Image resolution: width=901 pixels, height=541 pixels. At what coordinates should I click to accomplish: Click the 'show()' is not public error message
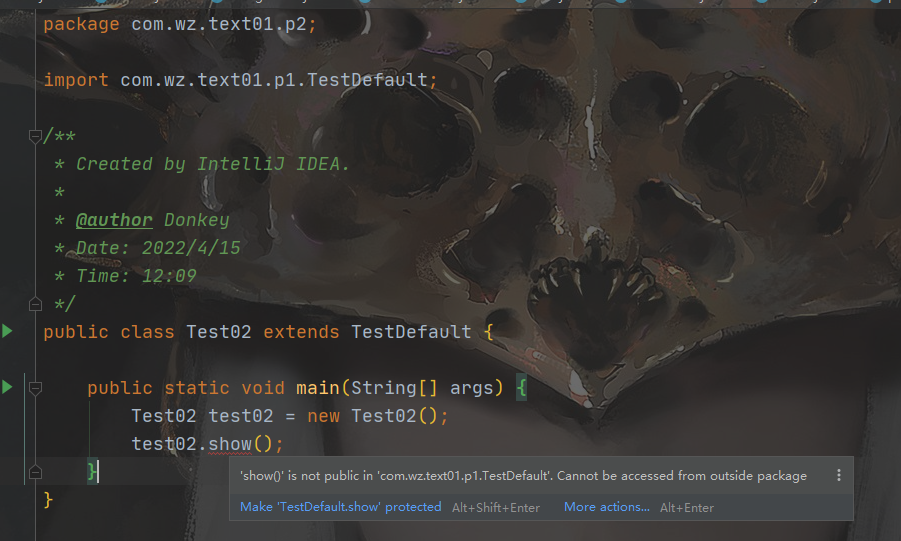click(523, 475)
